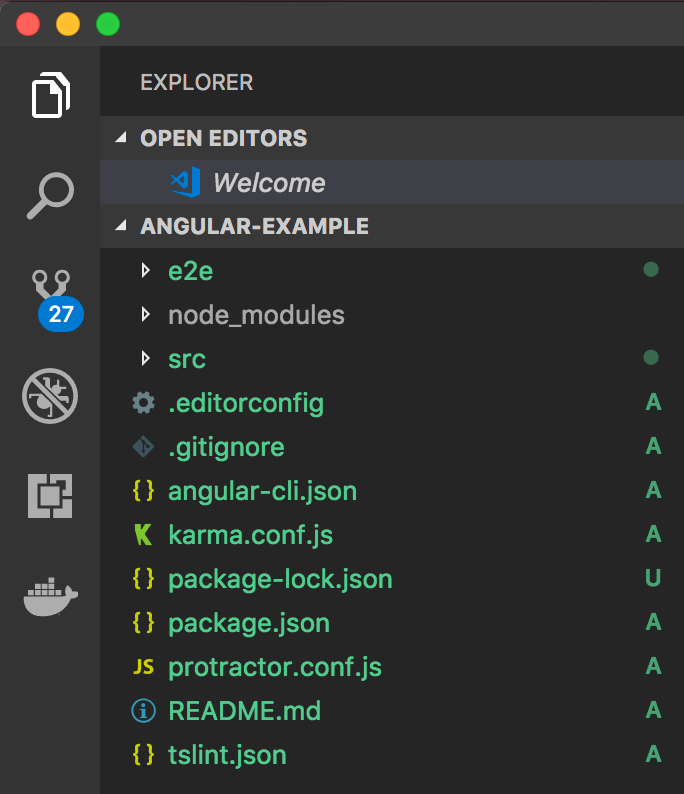Click the OPEN EDITORS header label
Viewport: 684px width, 794px height.
point(223,138)
